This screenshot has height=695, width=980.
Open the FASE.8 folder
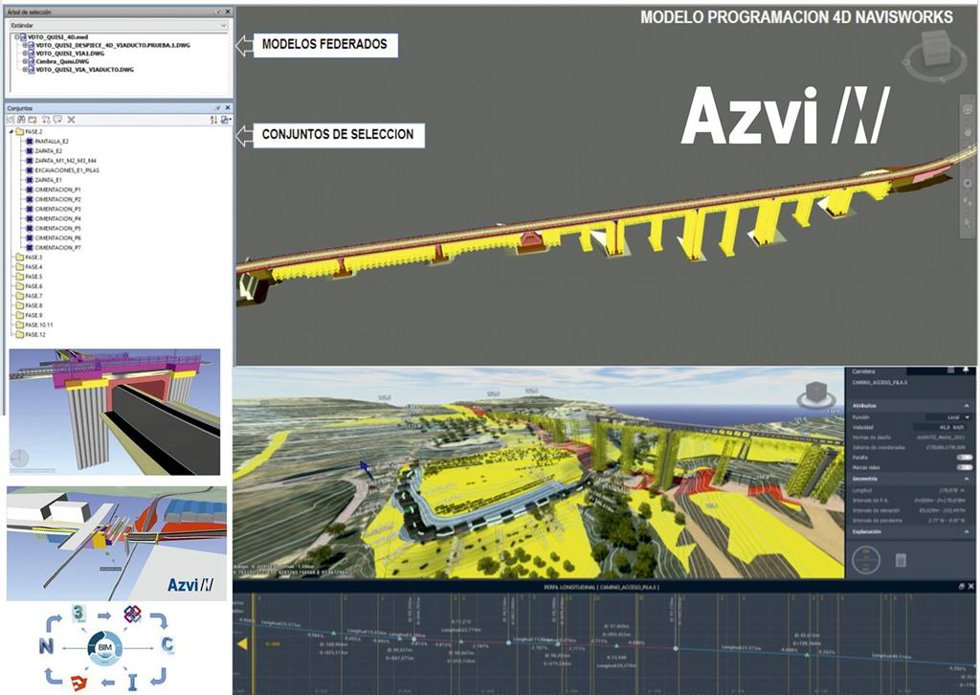pyautogui.click(x=29, y=306)
